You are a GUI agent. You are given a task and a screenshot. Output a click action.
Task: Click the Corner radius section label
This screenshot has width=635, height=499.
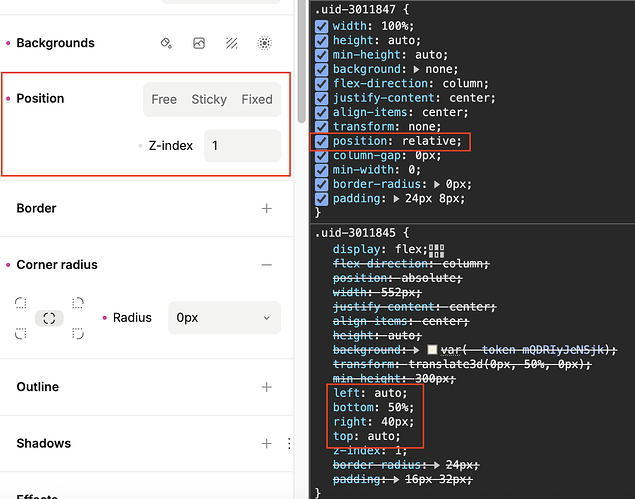(x=57, y=264)
